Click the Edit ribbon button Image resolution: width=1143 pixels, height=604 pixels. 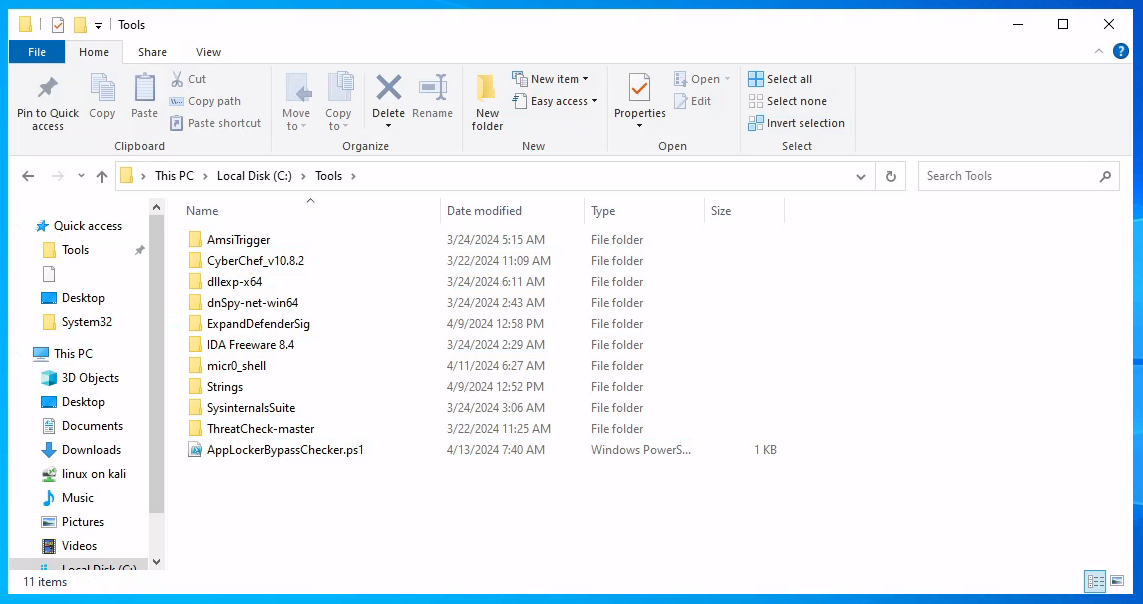[693, 101]
